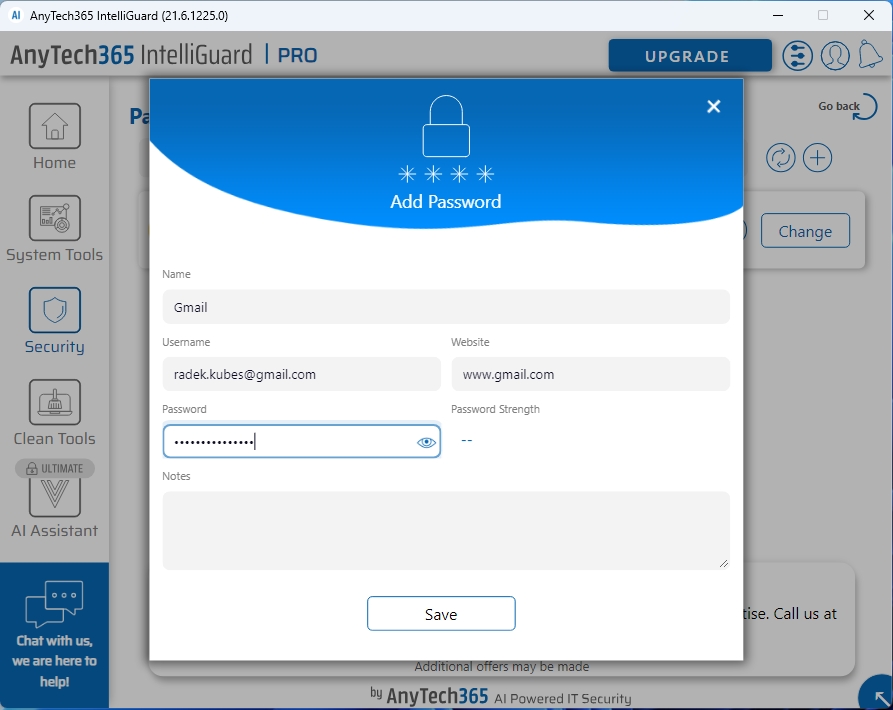Open the settings sliders icon
This screenshot has width=893, height=710.
pyautogui.click(x=797, y=56)
